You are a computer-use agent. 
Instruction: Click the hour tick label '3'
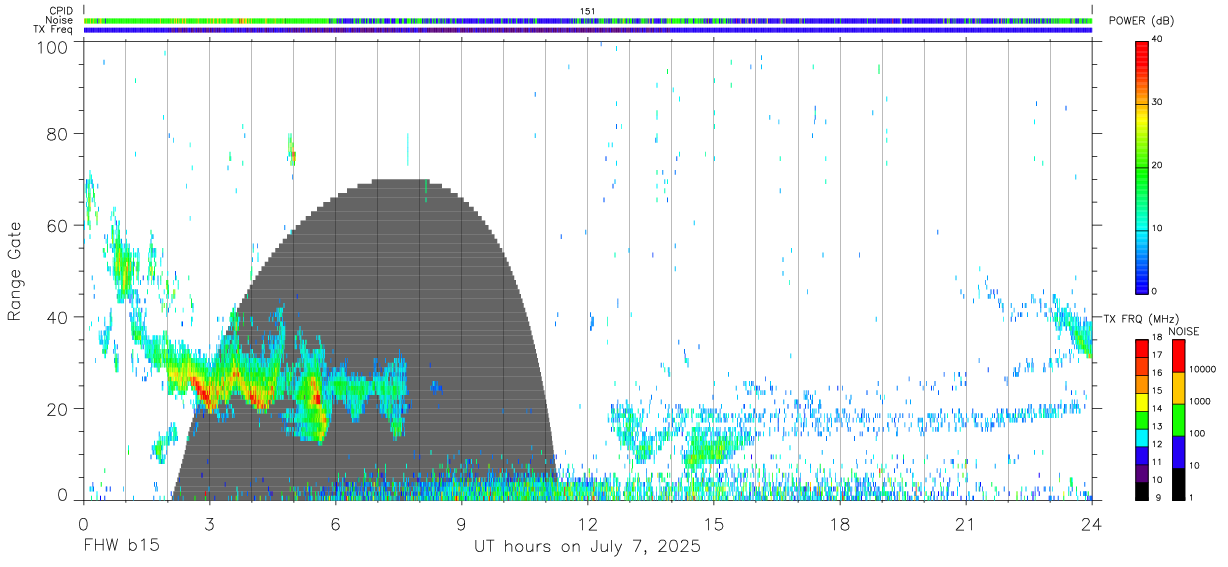click(209, 524)
